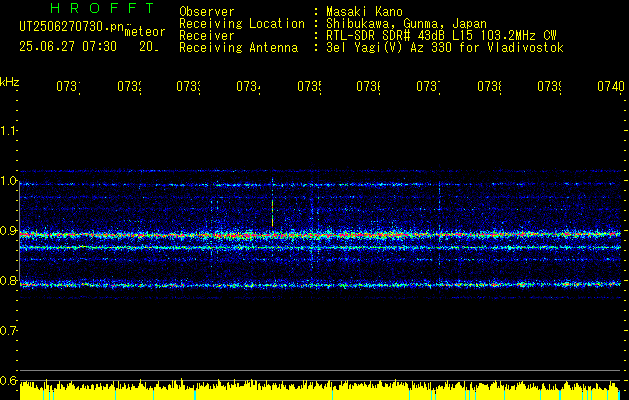Click the 0731 time axis marker
629x400 pixels.
[x=68, y=86]
